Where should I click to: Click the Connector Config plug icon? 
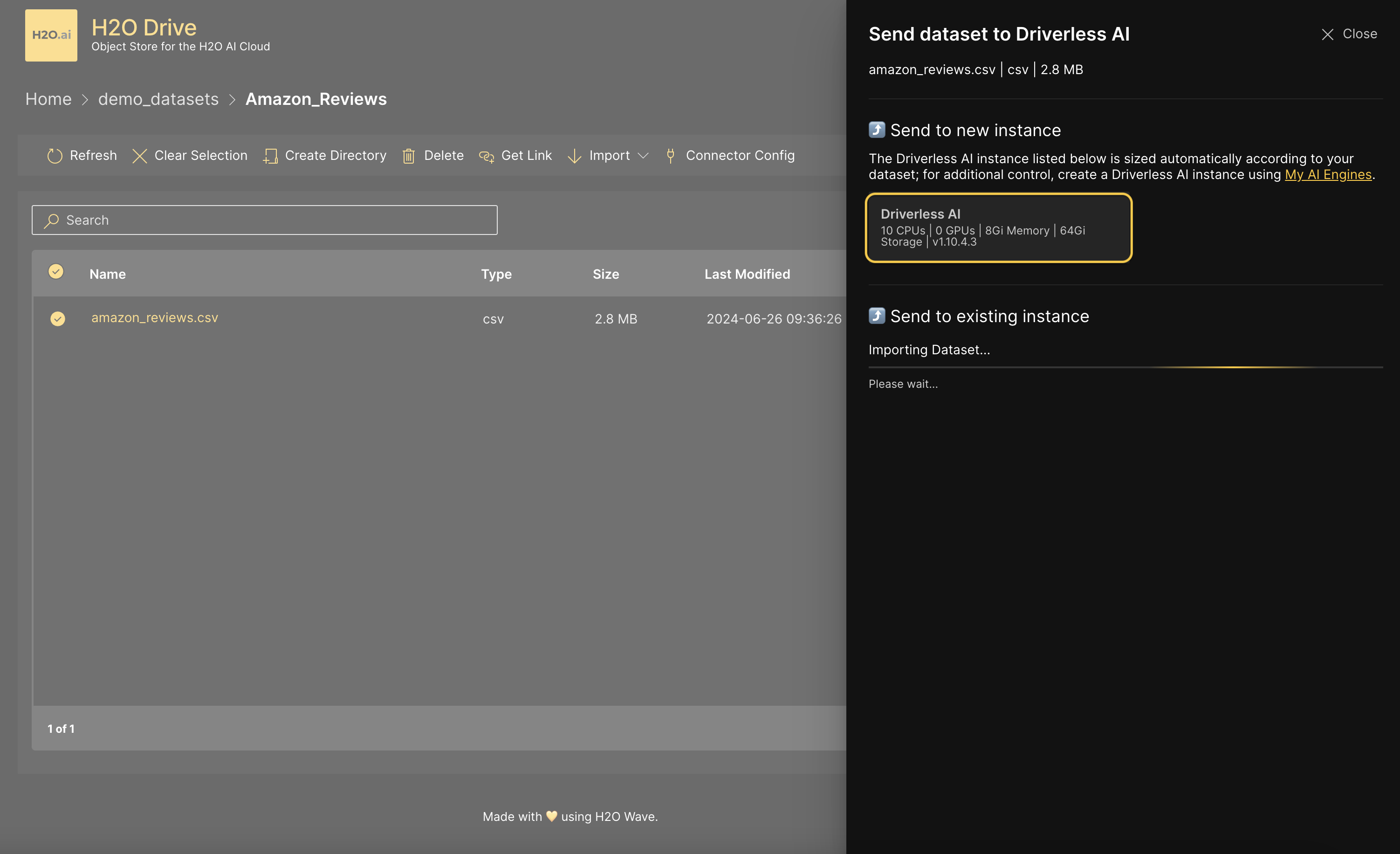coord(671,156)
